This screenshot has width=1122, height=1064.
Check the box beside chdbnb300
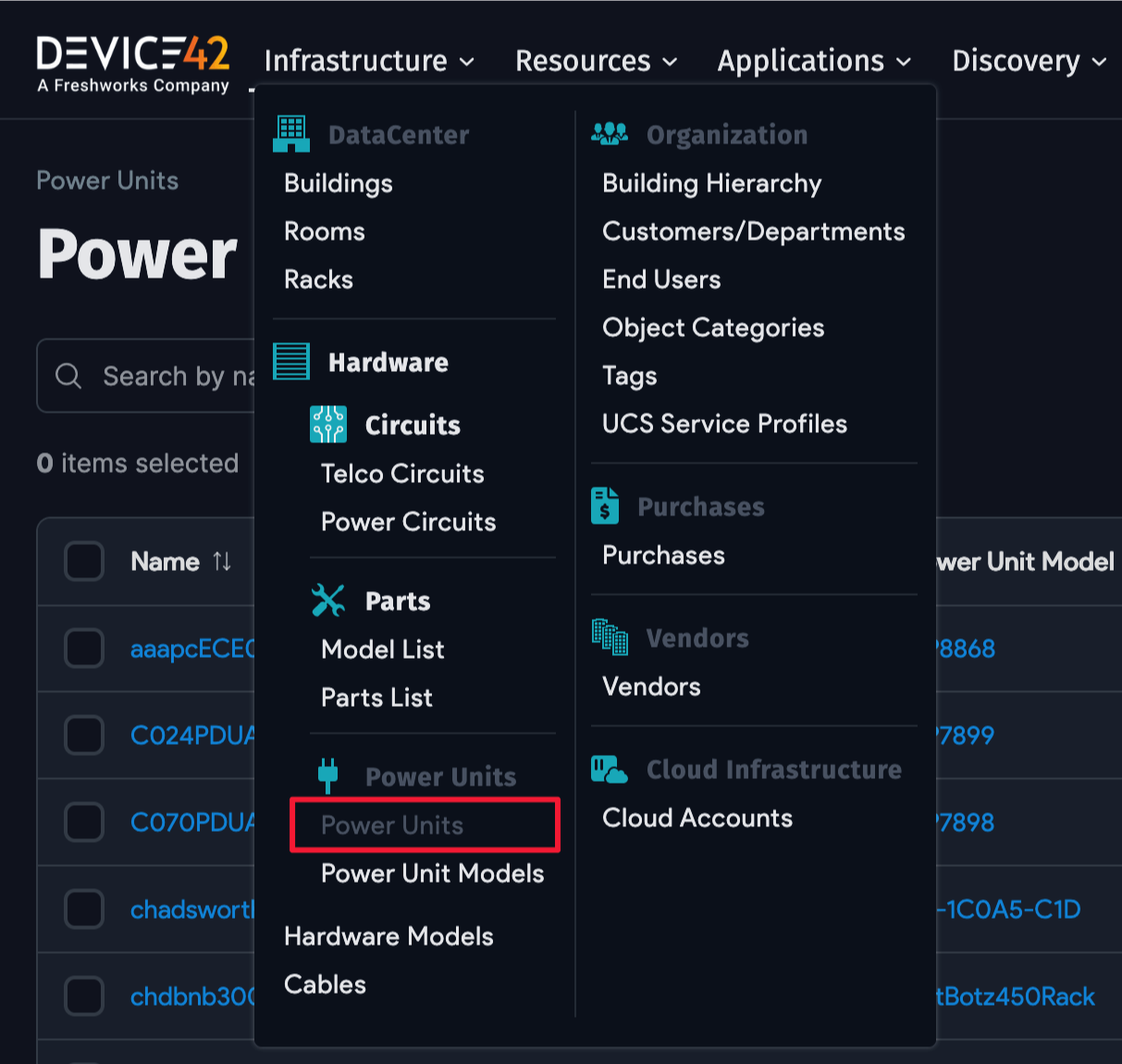[84, 996]
